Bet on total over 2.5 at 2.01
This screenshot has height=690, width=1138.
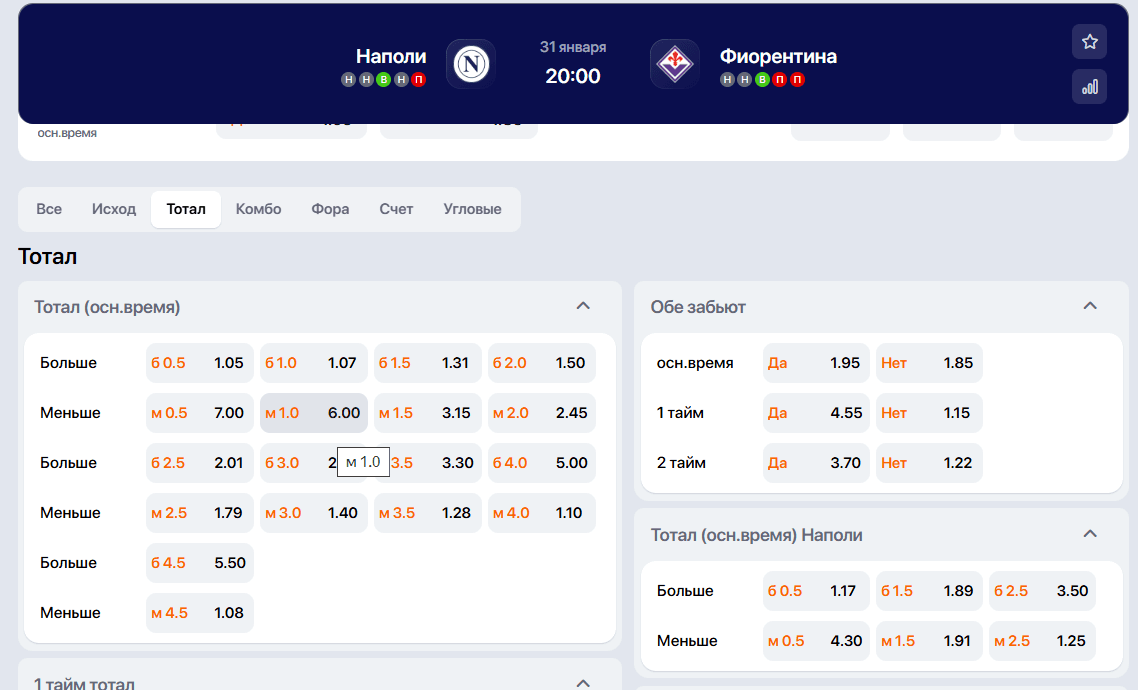tap(199, 463)
